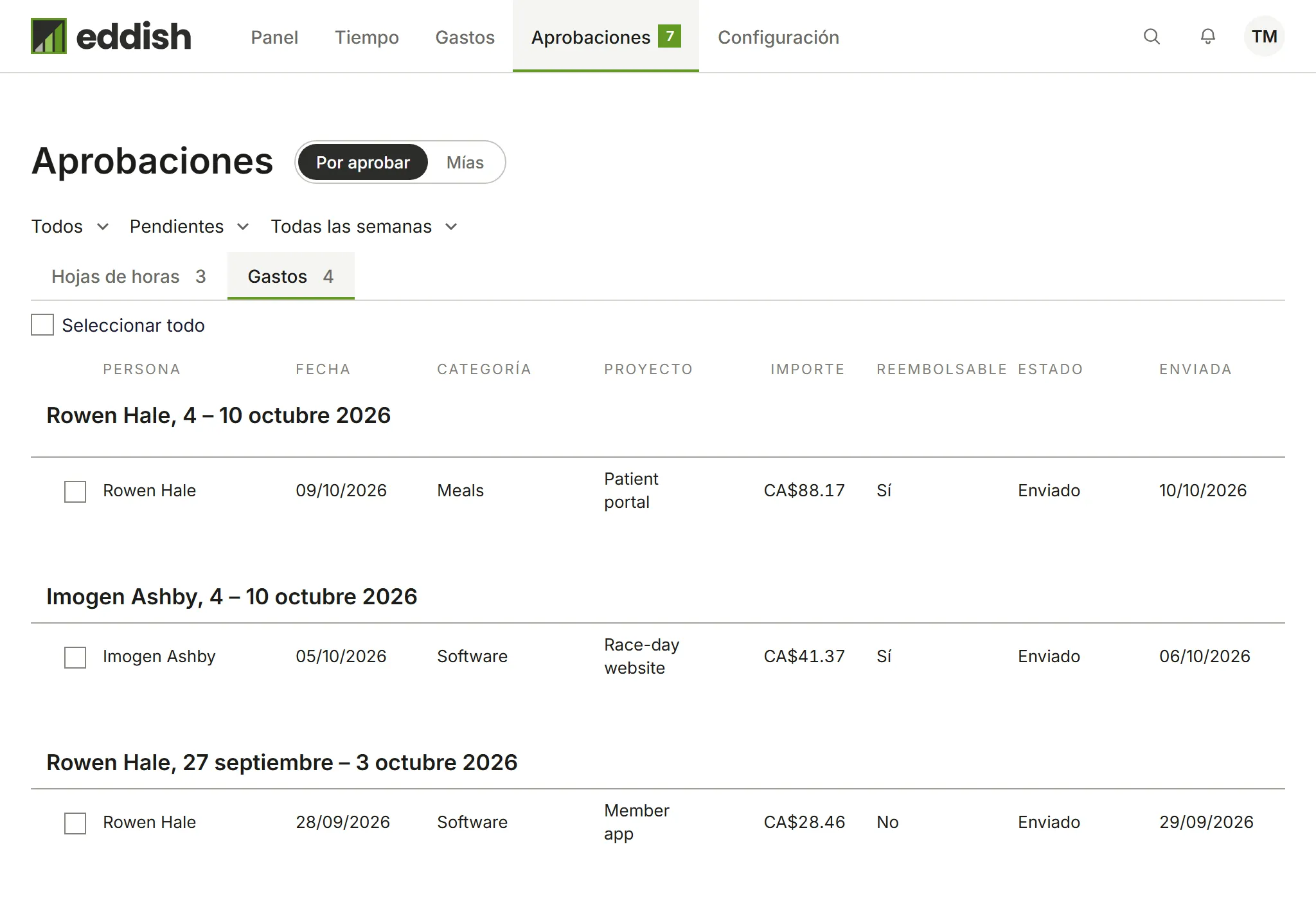Open Aprobaciones in top navigation

[606, 36]
